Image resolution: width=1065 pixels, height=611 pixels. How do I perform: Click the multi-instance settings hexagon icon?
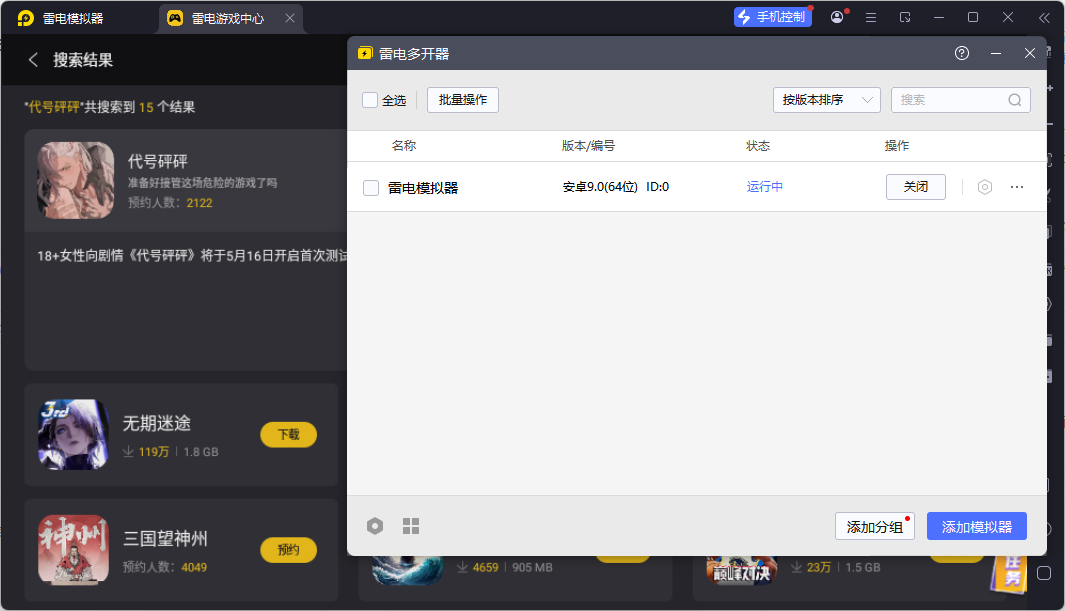(375, 526)
